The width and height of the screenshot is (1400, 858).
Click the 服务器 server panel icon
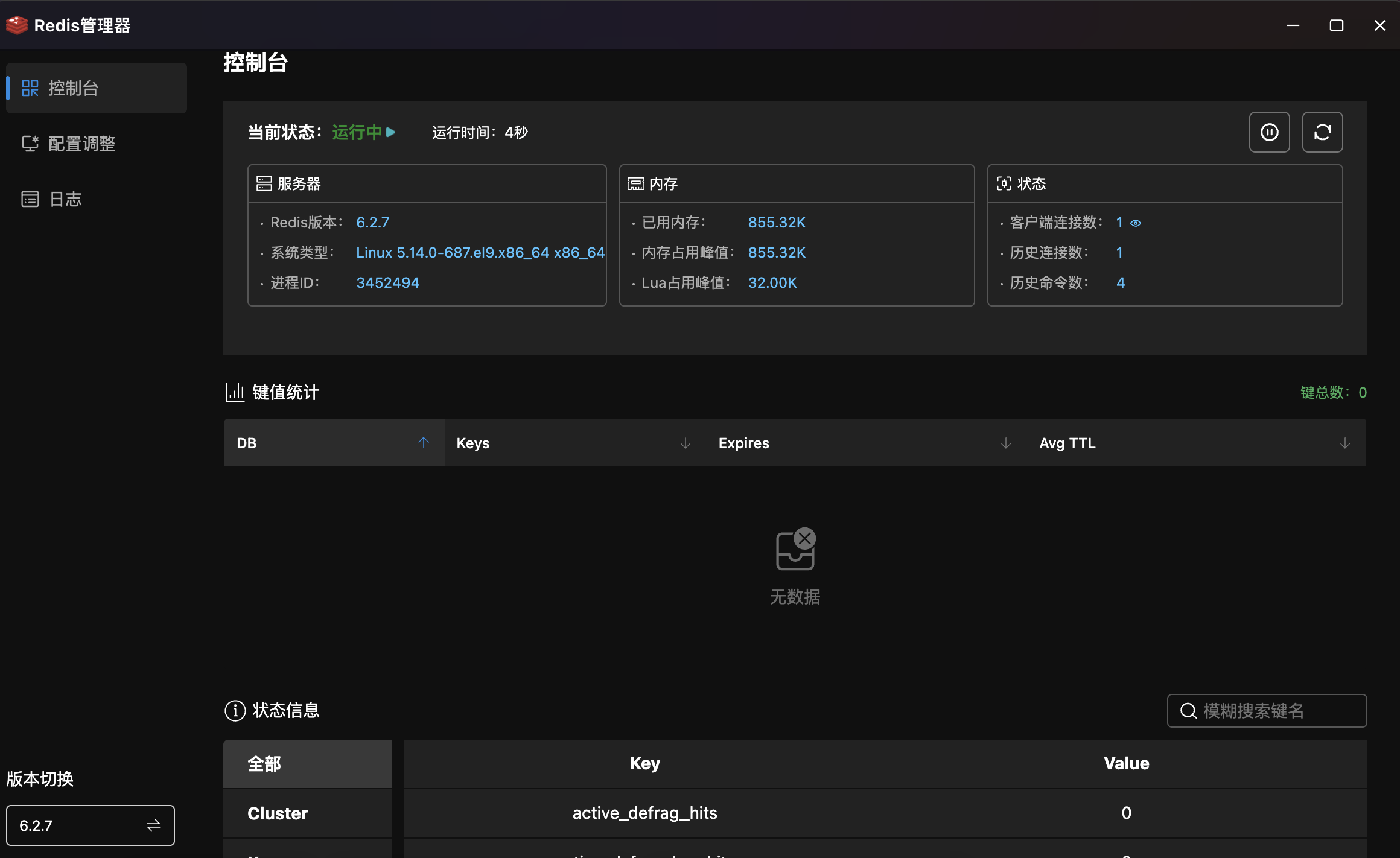[x=264, y=183]
